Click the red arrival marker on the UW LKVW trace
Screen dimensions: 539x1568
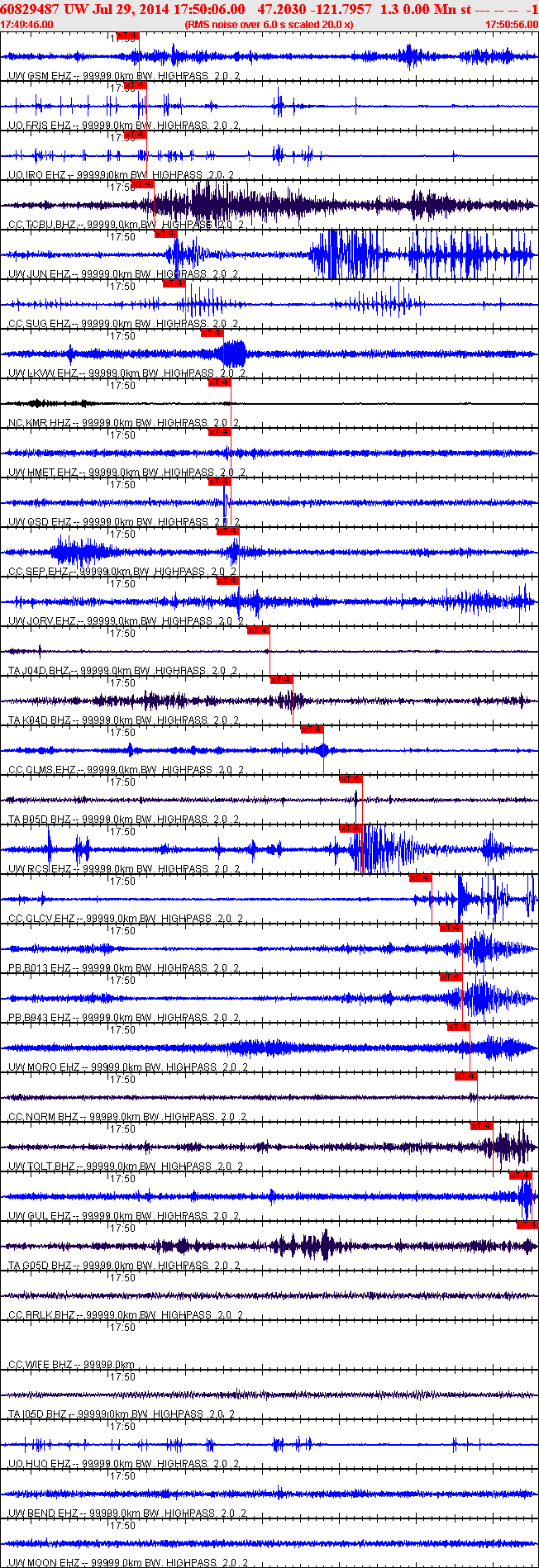212,333
